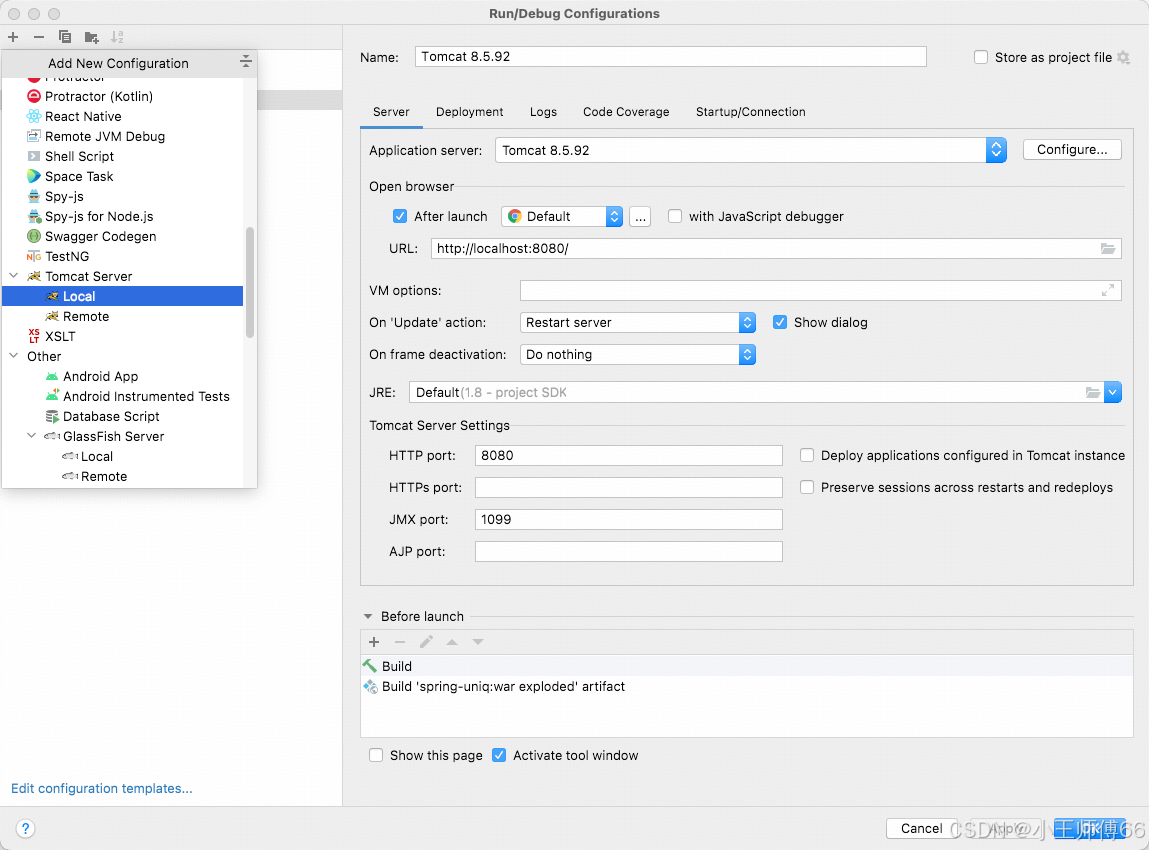This screenshot has width=1149, height=850.
Task: Click the Save to folder icon
Action: click(92, 37)
